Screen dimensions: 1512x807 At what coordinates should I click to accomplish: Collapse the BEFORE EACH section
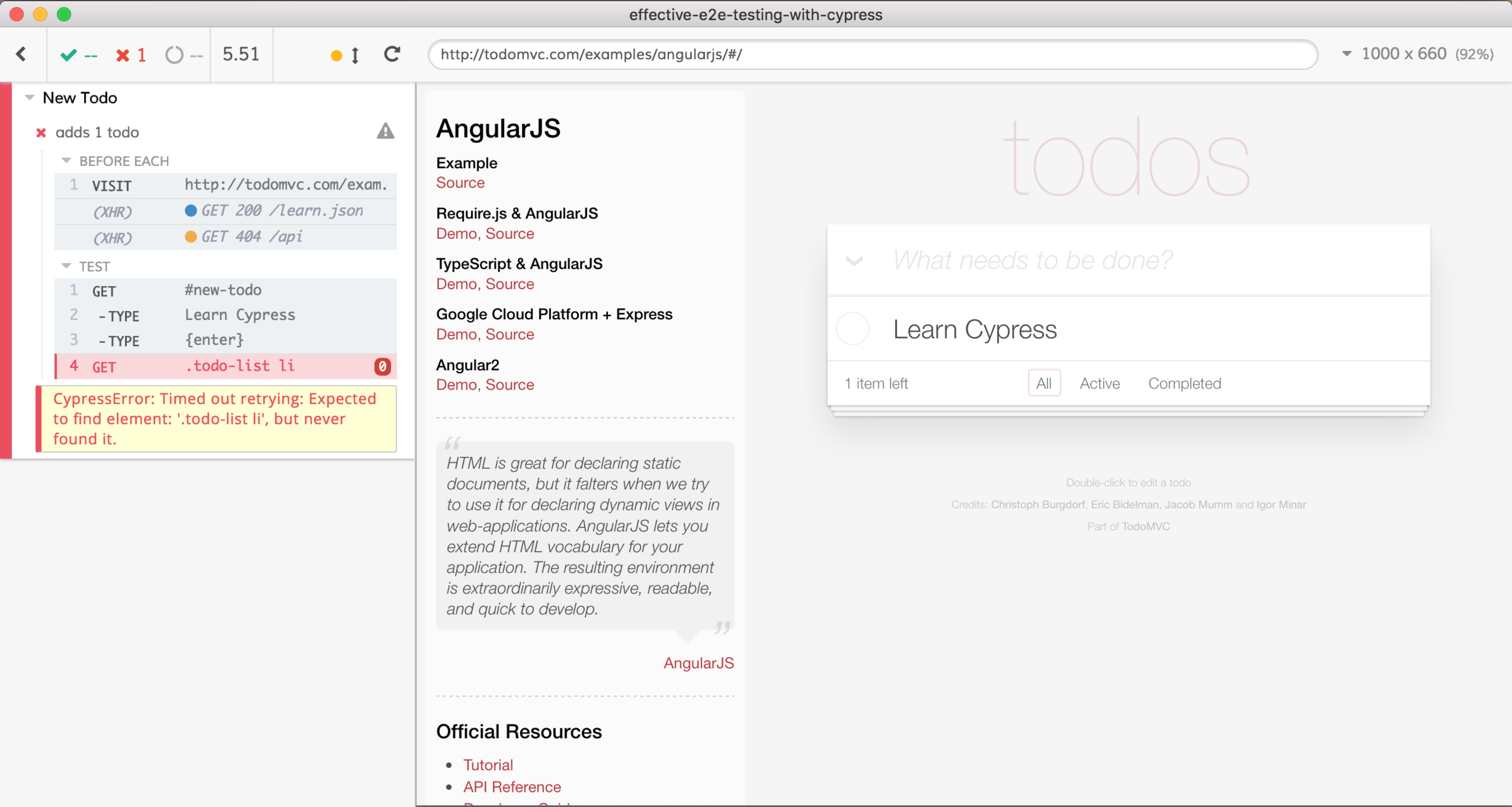67,161
